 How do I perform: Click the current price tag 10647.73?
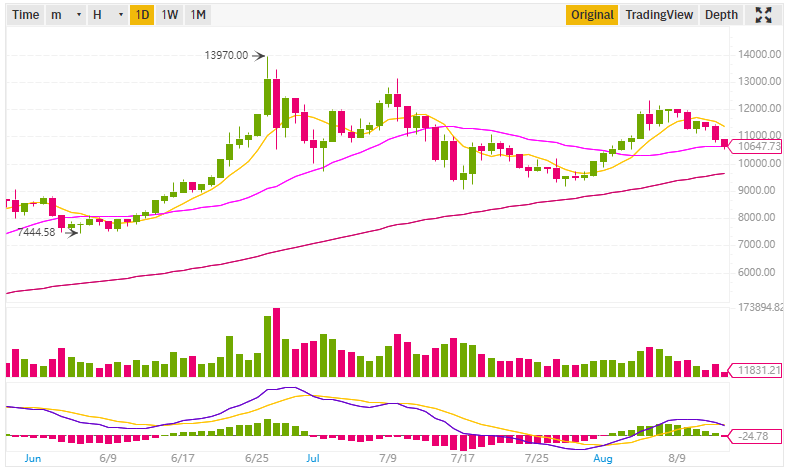pos(757,146)
